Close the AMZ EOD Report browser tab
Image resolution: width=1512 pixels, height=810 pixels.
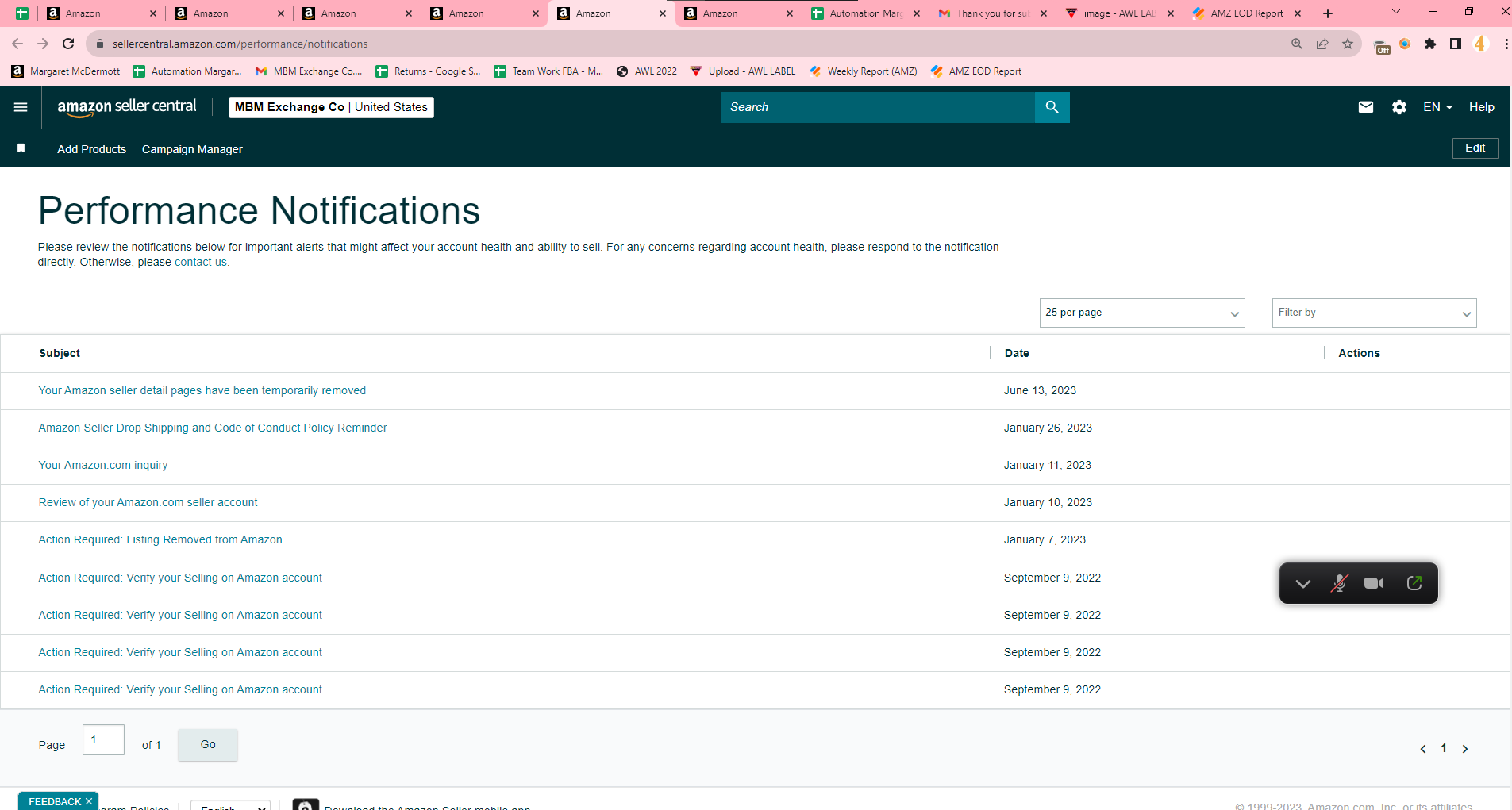coord(1298,13)
